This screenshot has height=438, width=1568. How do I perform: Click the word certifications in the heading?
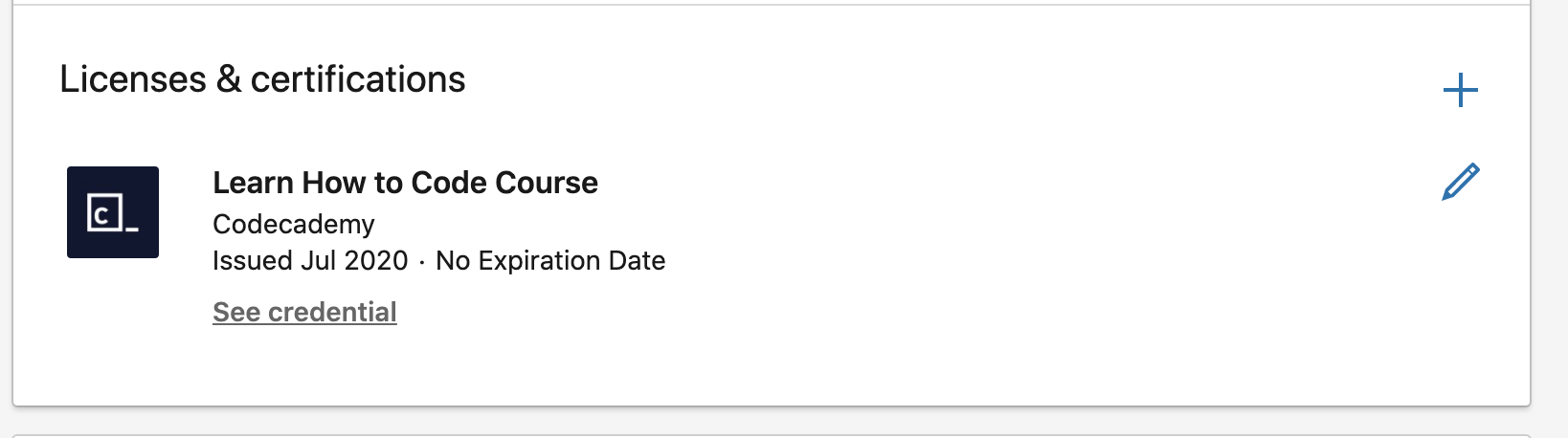358,79
